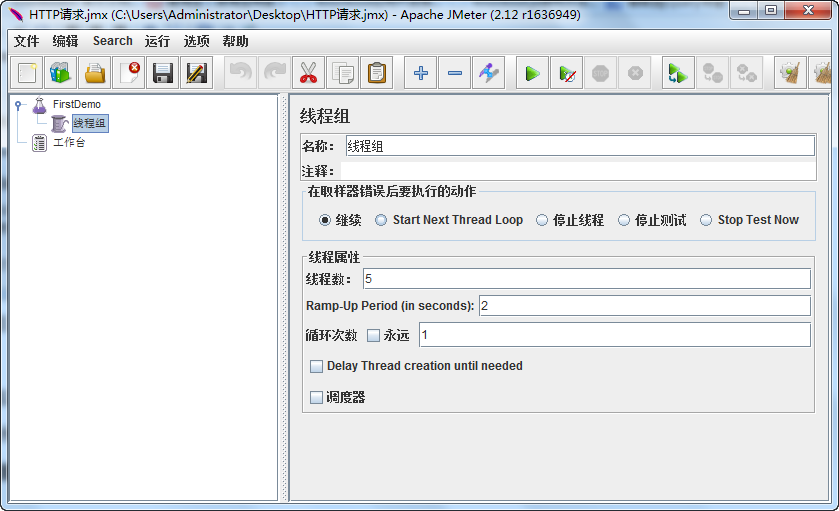This screenshot has height=511, width=839.
Task: Click the 线程数 thread count field
Action: [587, 279]
